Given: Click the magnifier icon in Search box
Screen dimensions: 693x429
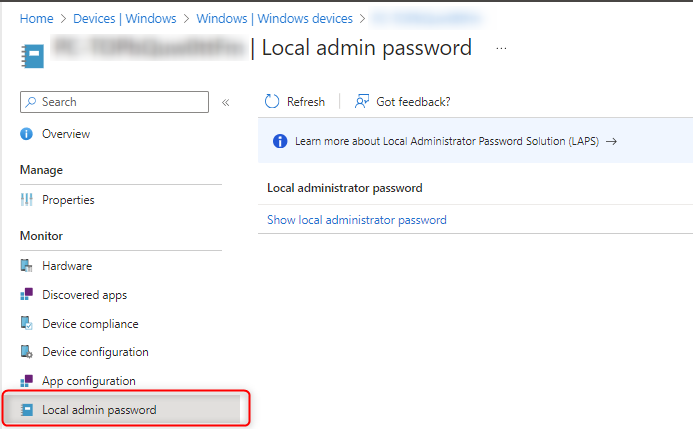Looking at the screenshot, I should [x=30, y=102].
